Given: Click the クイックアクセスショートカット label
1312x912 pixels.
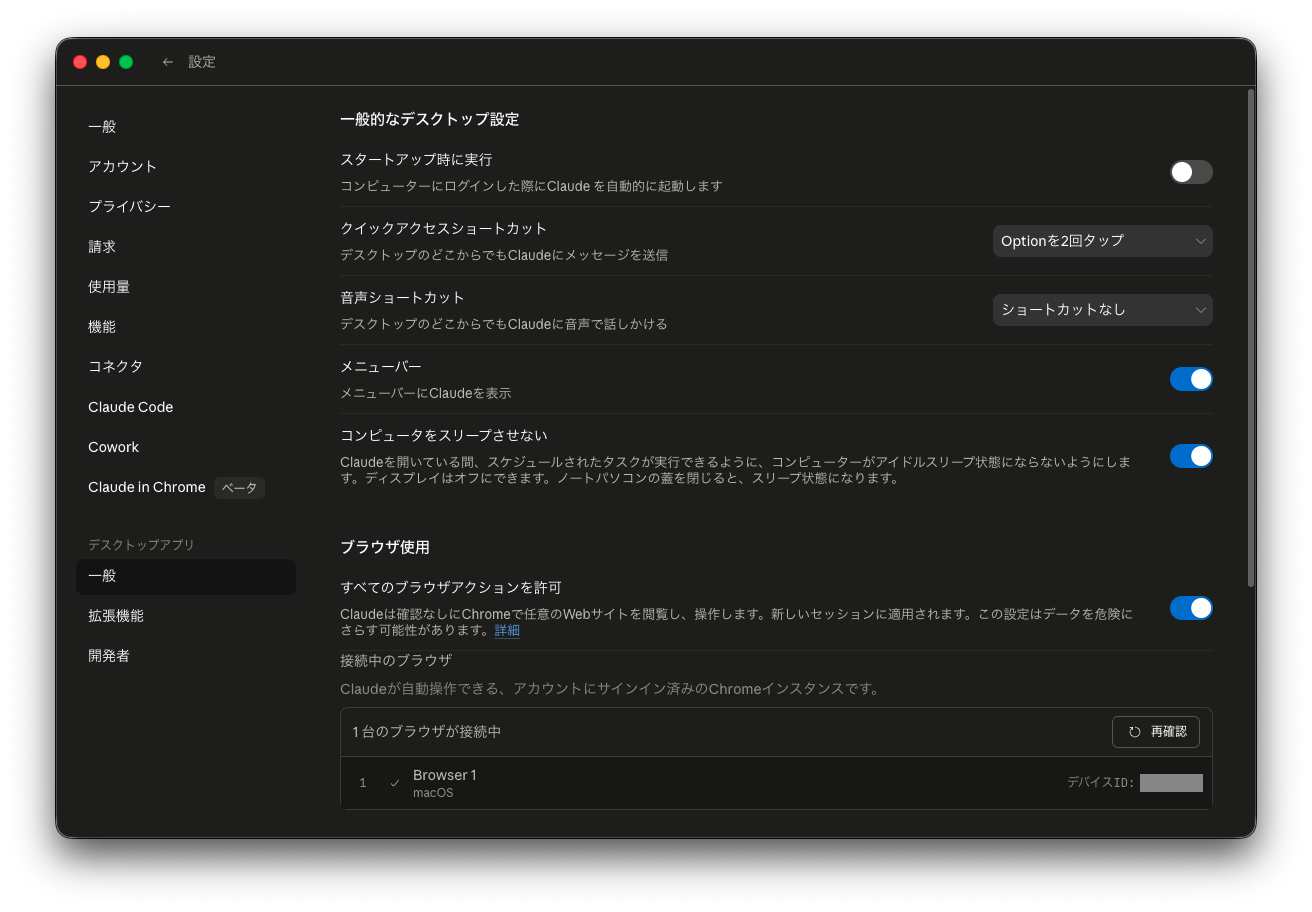Looking at the screenshot, I should 444,228.
